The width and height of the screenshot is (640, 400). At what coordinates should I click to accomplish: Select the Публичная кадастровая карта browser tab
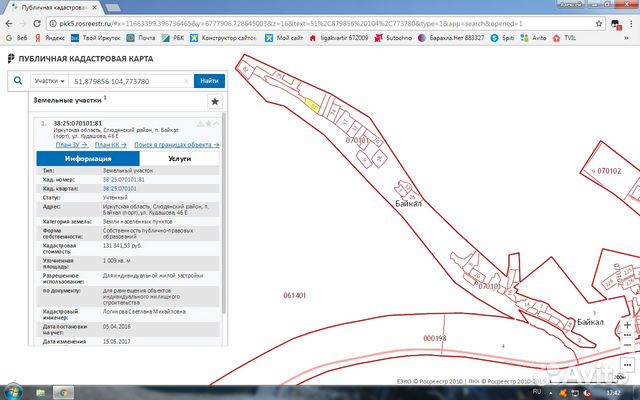coord(55,8)
